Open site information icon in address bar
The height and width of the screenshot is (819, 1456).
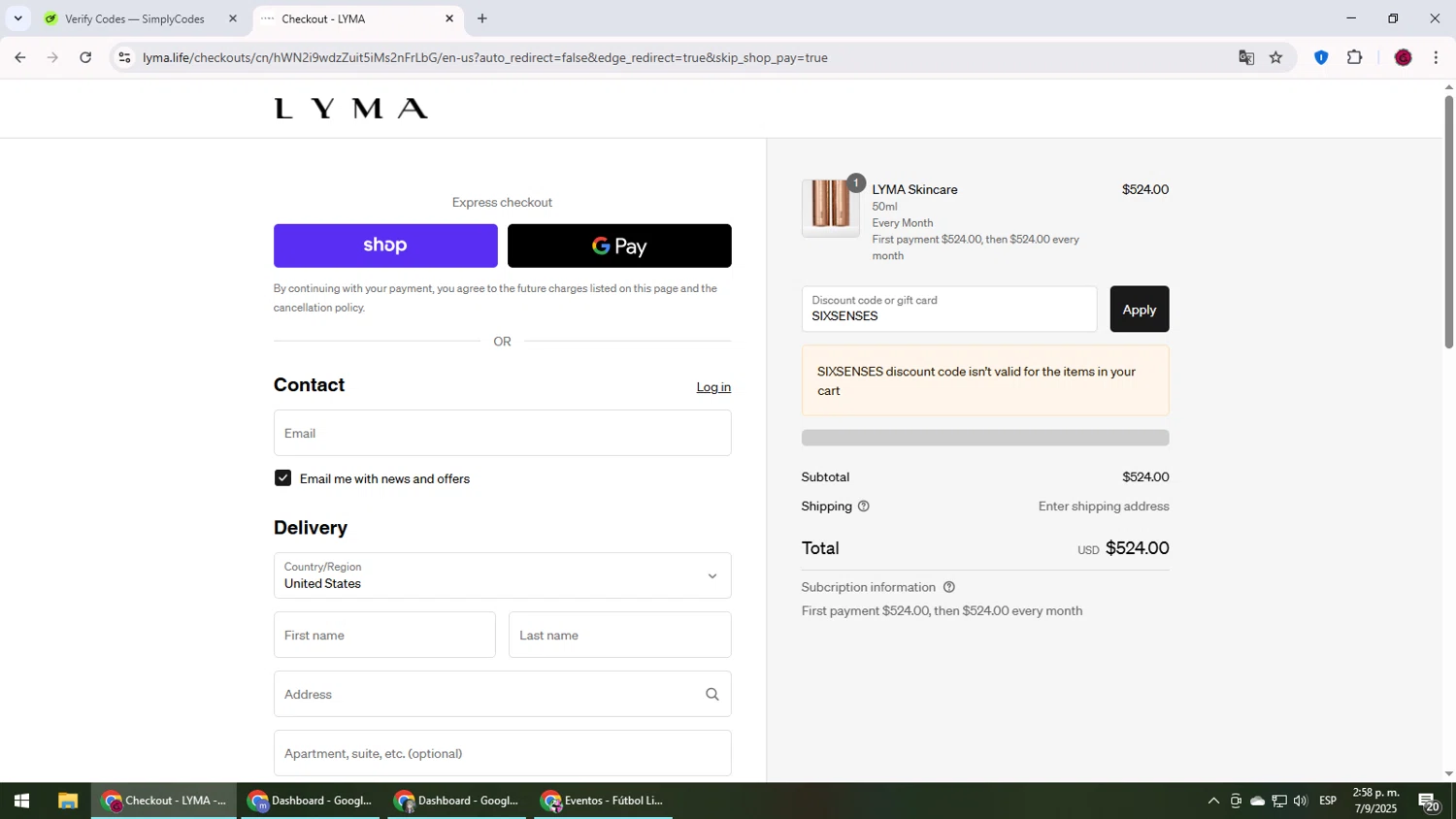pyautogui.click(x=123, y=57)
